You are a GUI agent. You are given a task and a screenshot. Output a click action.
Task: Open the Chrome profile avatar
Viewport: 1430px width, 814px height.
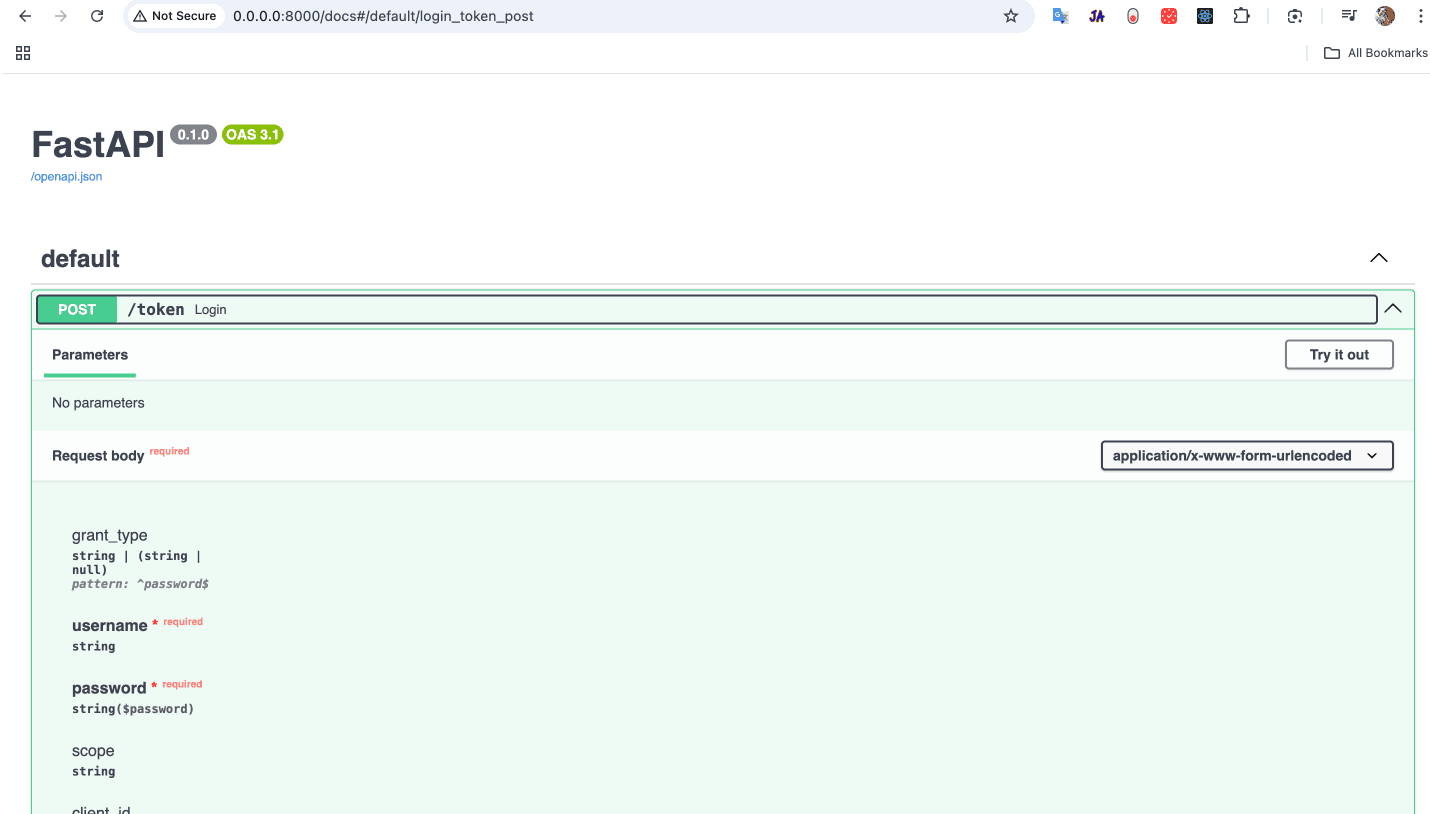1385,16
